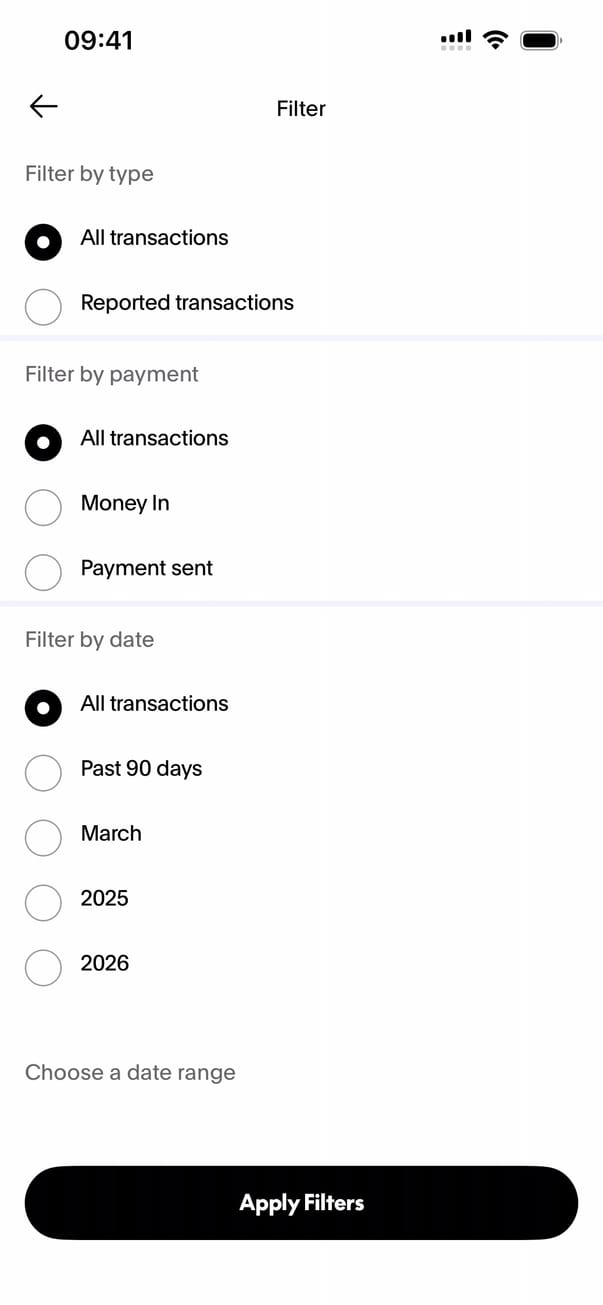Select Reported transactions under type filter
The height and width of the screenshot is (1305, 603).
[43, 305]
